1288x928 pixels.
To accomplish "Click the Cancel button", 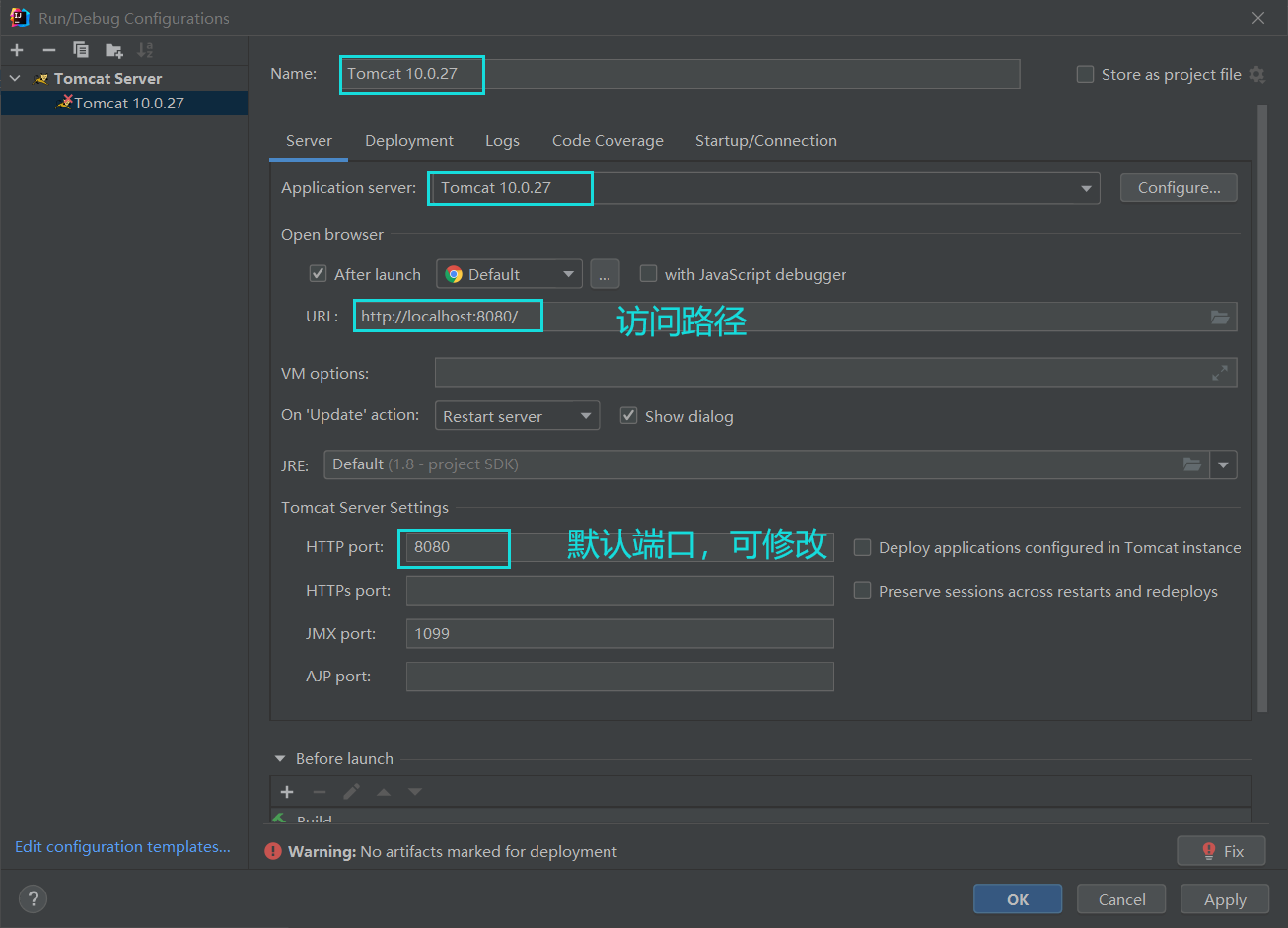I will [1121, 899].
